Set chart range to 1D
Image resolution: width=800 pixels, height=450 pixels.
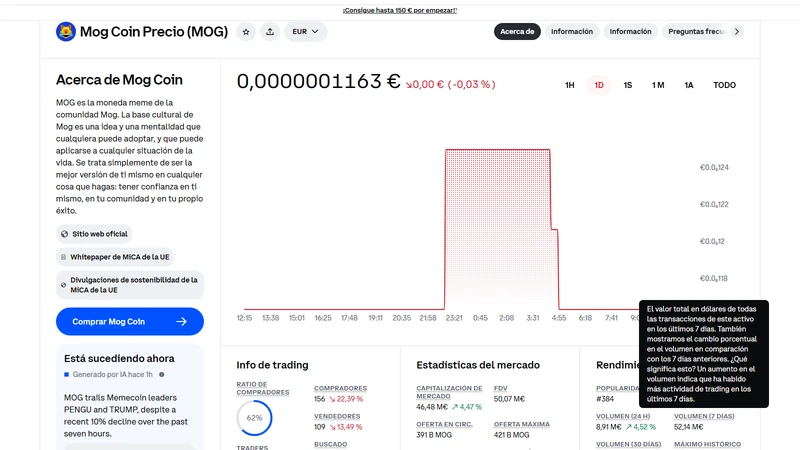[599, 85]
